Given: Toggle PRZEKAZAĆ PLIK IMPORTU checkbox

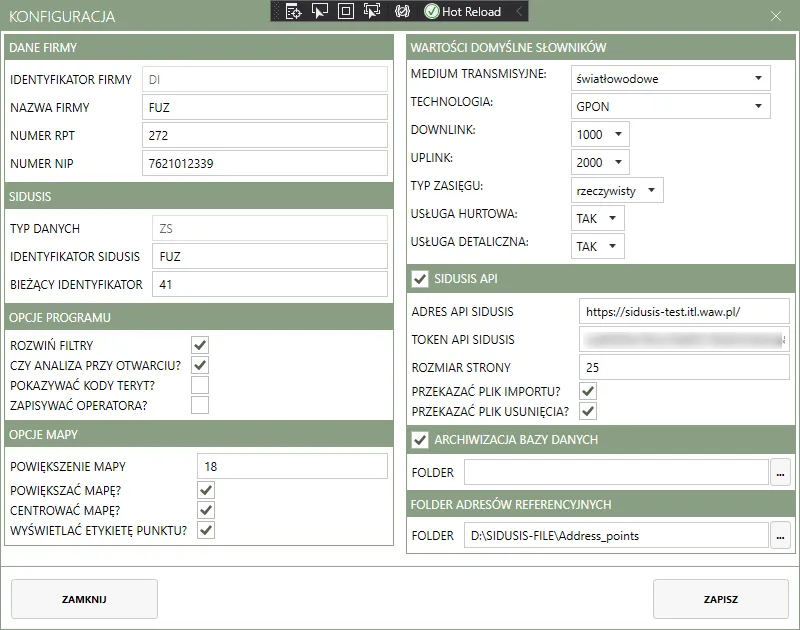Looking at the screenshot, I should (588, 391).
